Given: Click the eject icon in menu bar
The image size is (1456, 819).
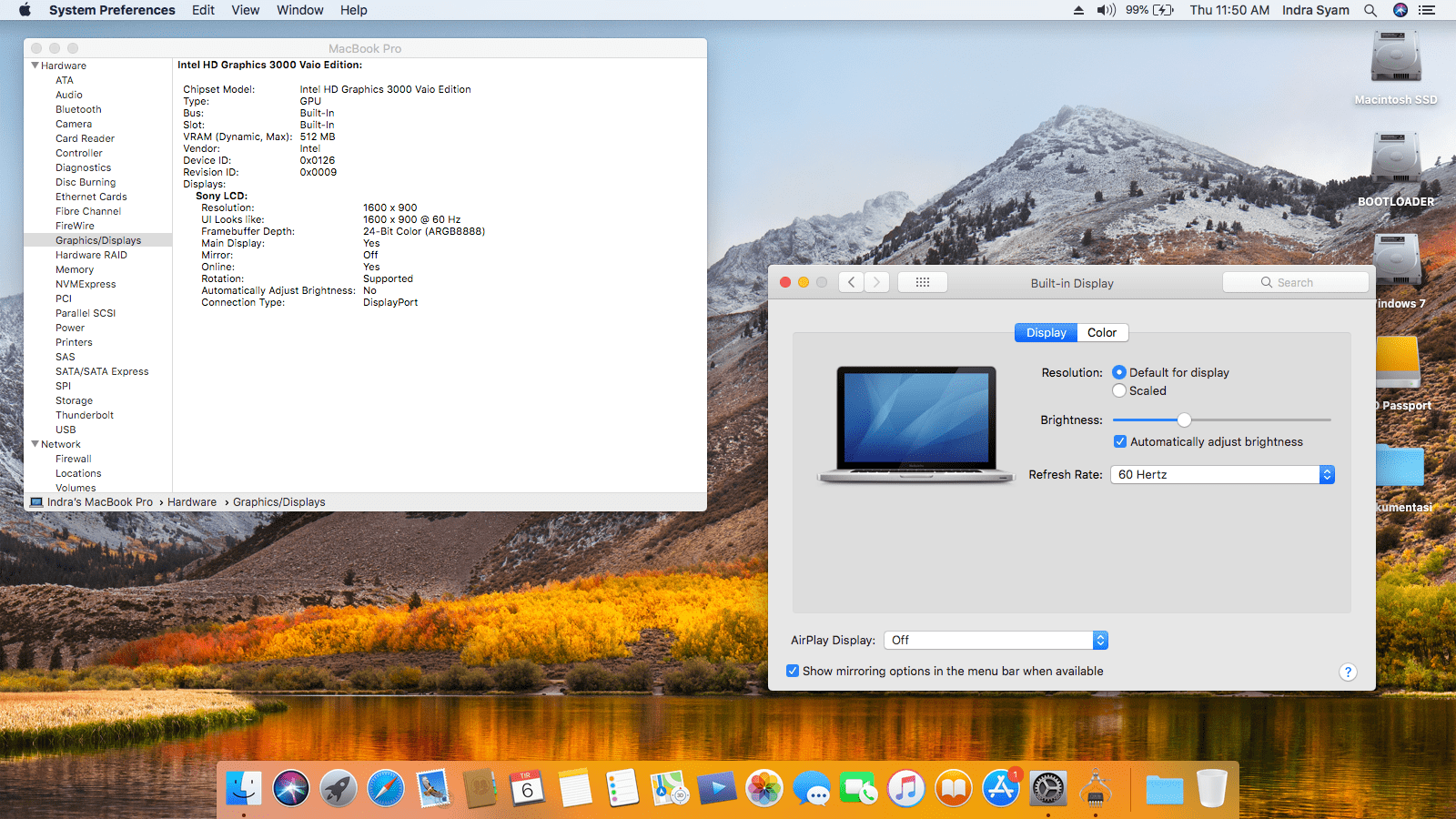Looking at the screenshot, I should 1078,10.
